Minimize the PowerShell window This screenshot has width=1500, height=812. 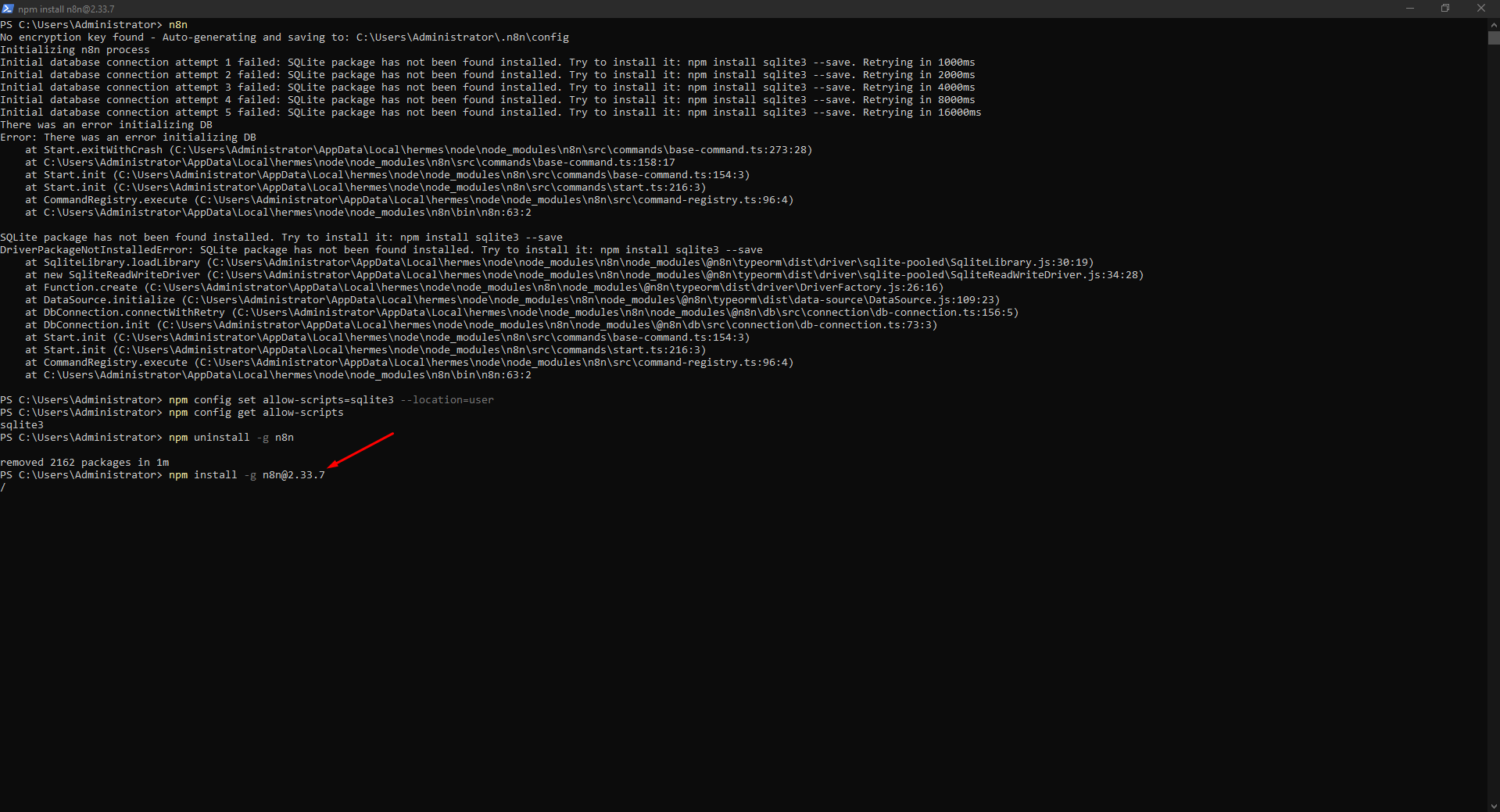1410,9
